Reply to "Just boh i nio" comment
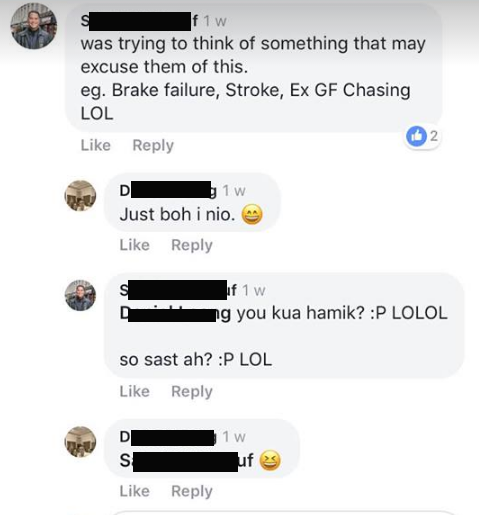 tap(192, 245)
